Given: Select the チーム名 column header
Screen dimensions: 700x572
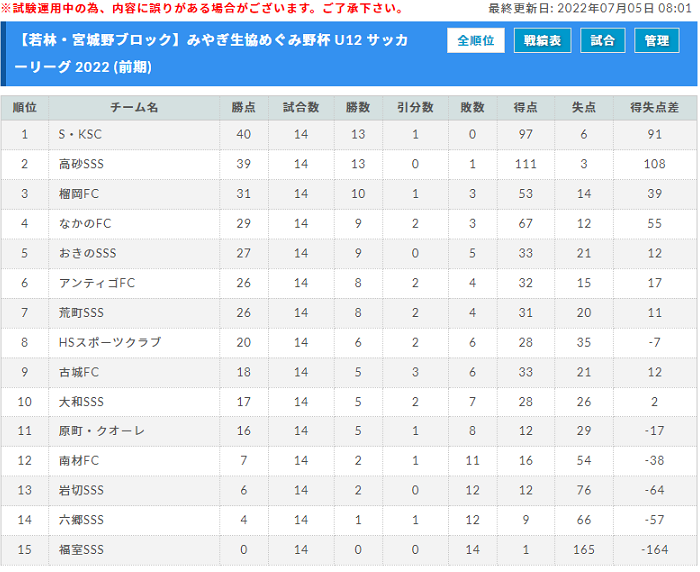Looking at the screenshot, I should pyautogui.click(x=134, y=108).
